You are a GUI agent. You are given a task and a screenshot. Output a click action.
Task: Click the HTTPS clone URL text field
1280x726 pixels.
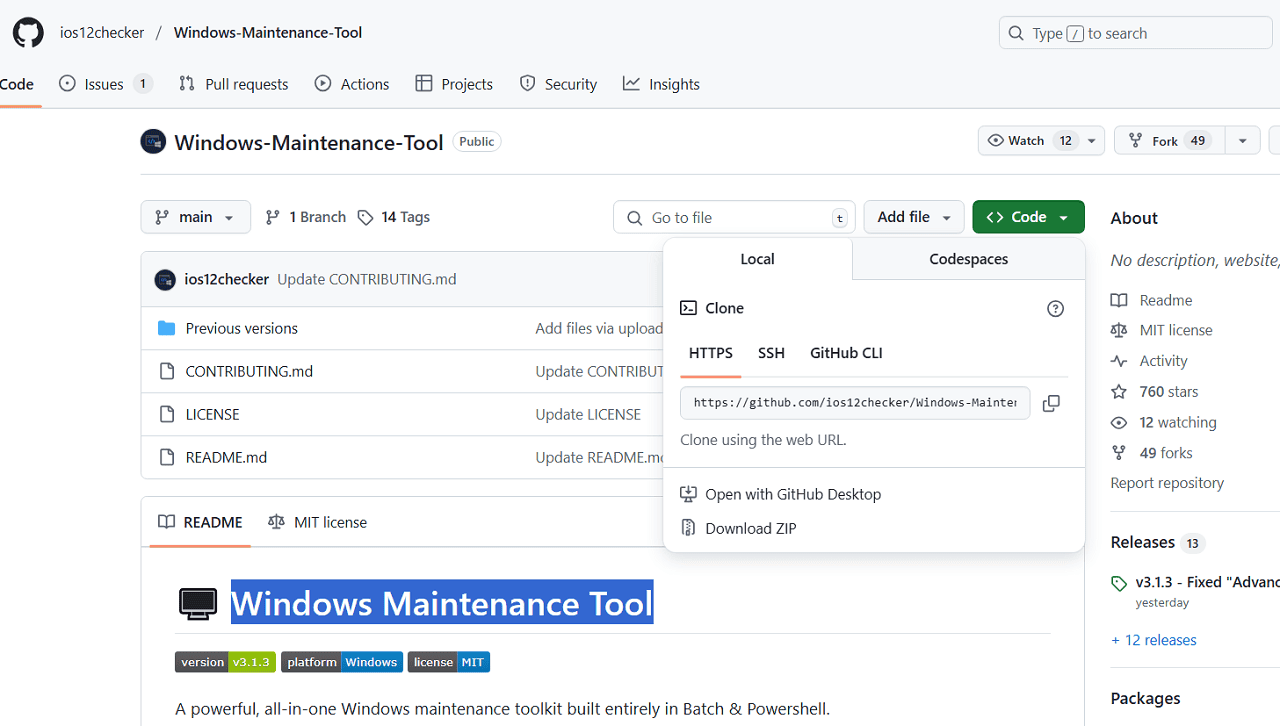click(x=855, y=403)
